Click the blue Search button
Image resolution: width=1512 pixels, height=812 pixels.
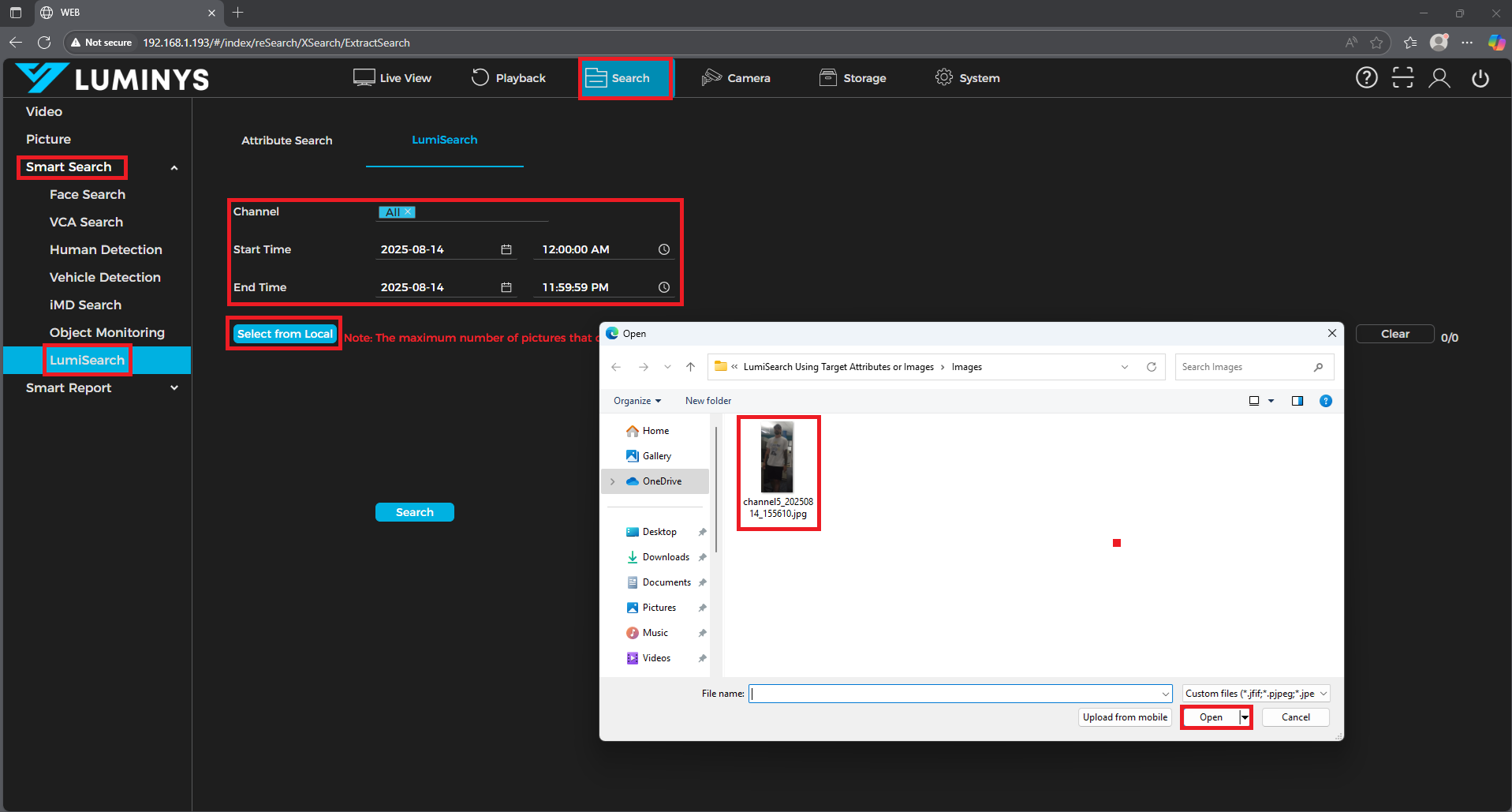pos(415,512)
